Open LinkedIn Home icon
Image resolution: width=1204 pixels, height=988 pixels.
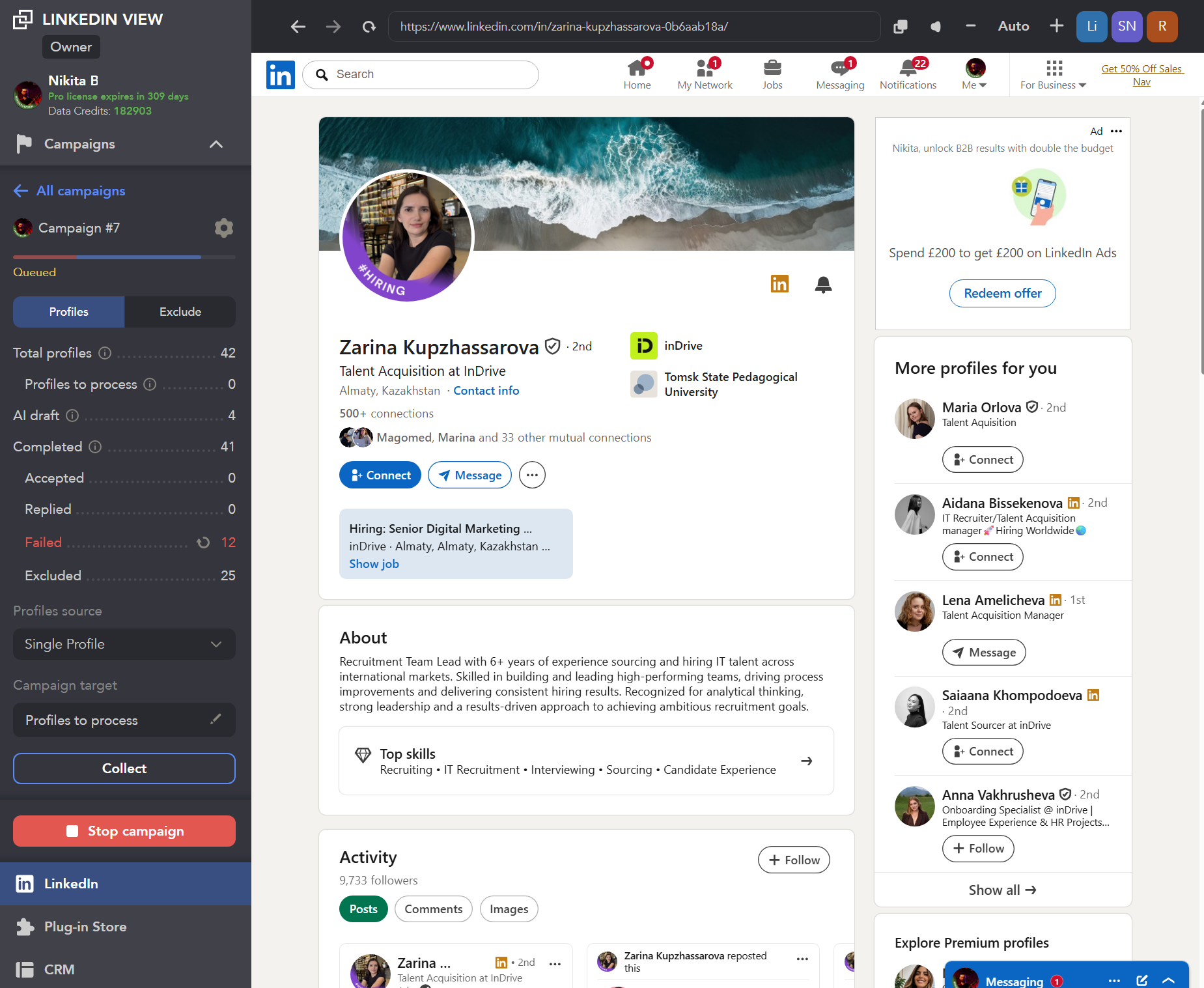pyautogui.click(x=637, y=74)
